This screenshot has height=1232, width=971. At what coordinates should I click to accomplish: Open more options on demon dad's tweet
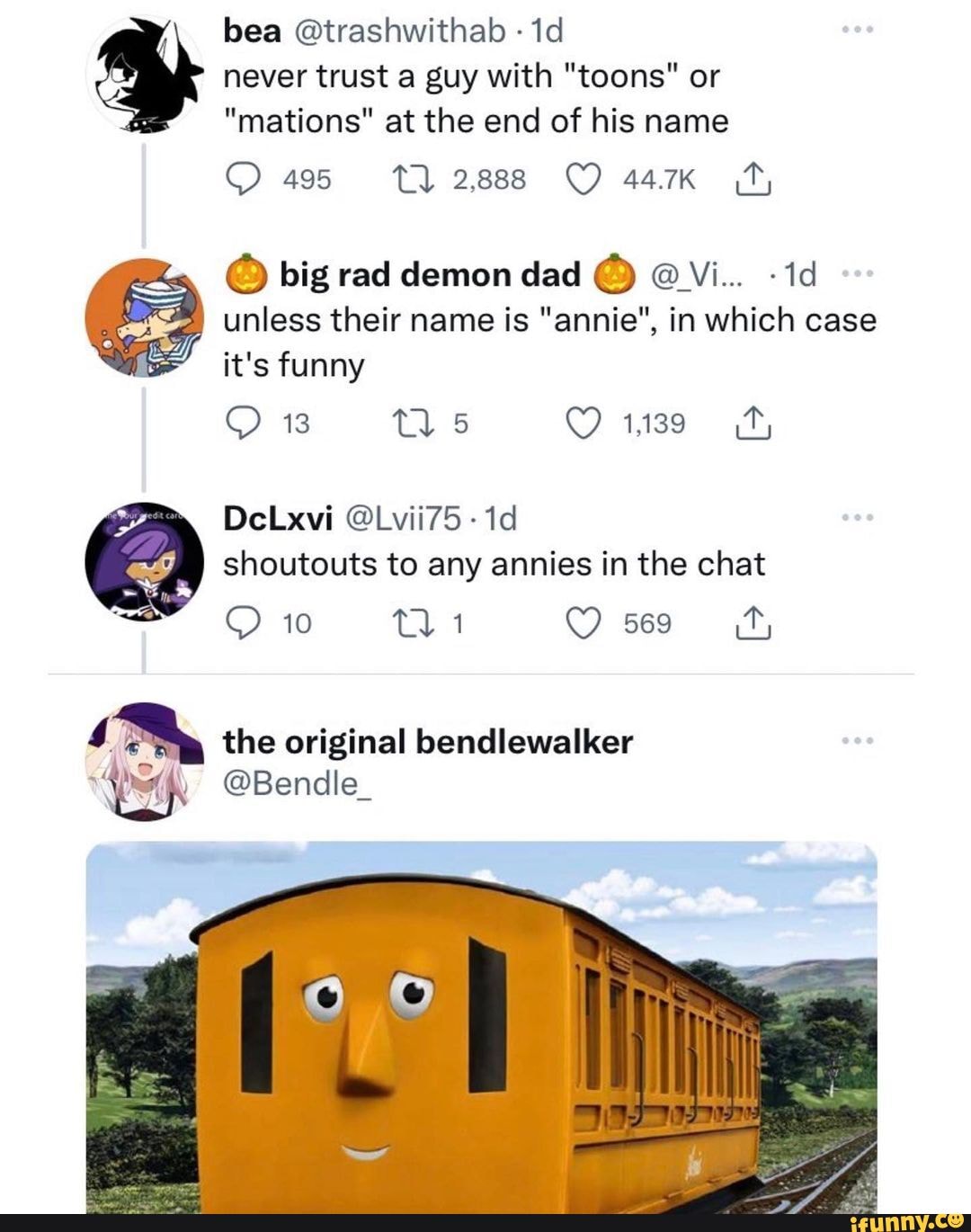[x=859, y=273]
